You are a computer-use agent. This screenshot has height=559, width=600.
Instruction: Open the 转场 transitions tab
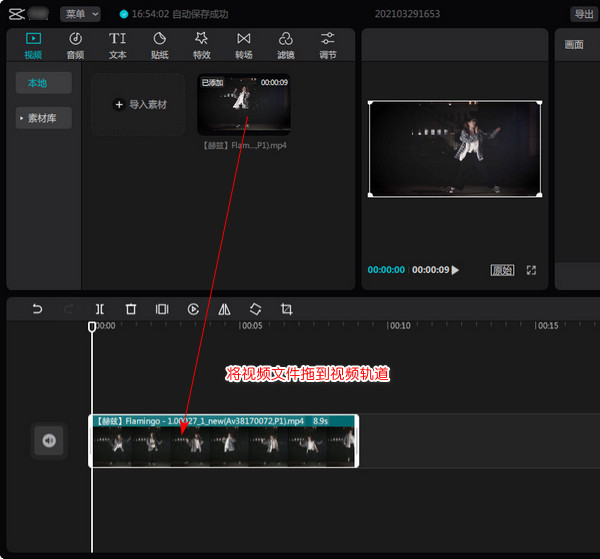tap(244, 46)
